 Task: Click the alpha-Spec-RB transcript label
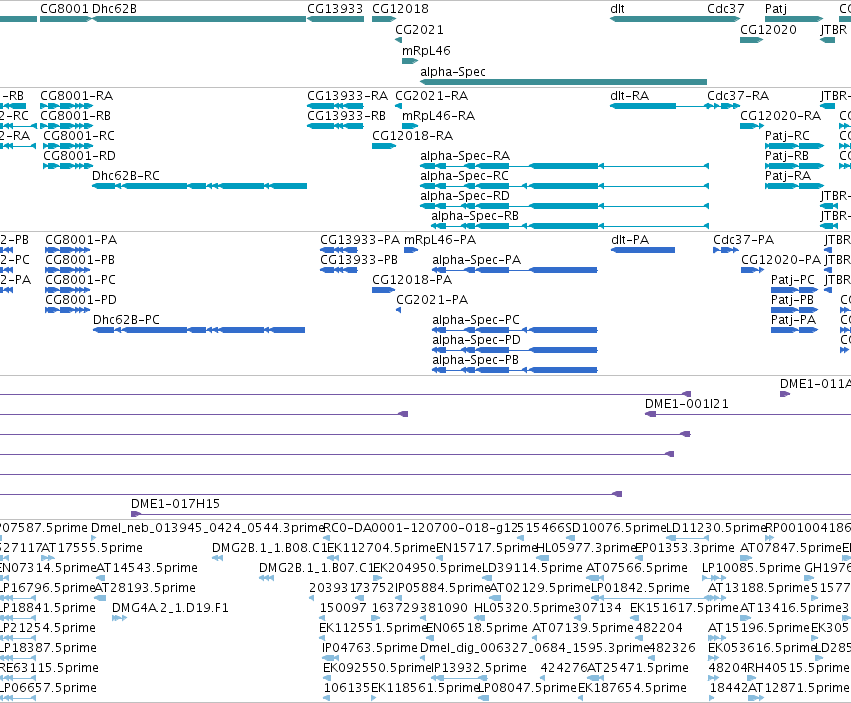[475, 216]
